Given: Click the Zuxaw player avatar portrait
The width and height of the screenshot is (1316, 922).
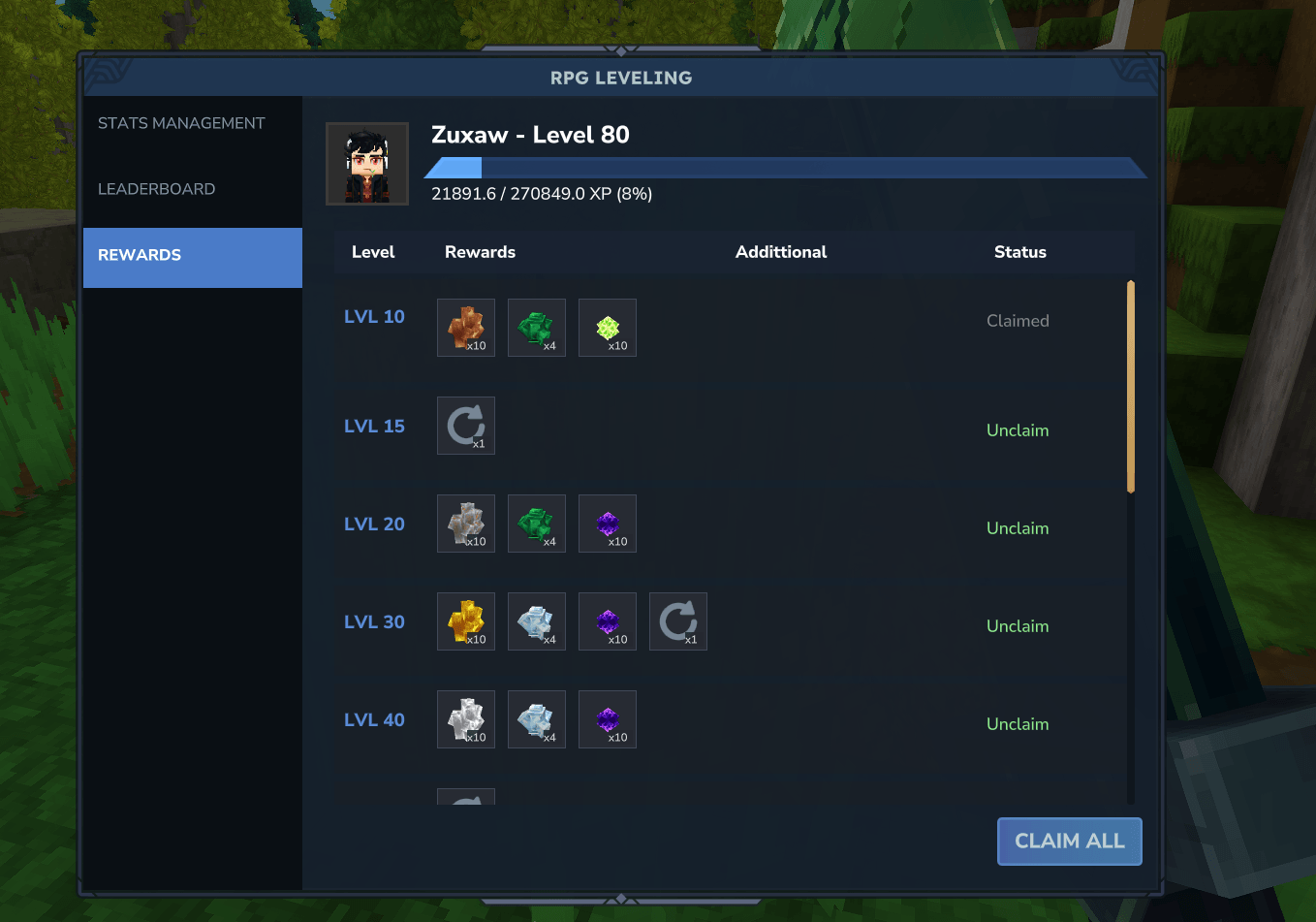Looking at the screenshot, I should (367, 164).
